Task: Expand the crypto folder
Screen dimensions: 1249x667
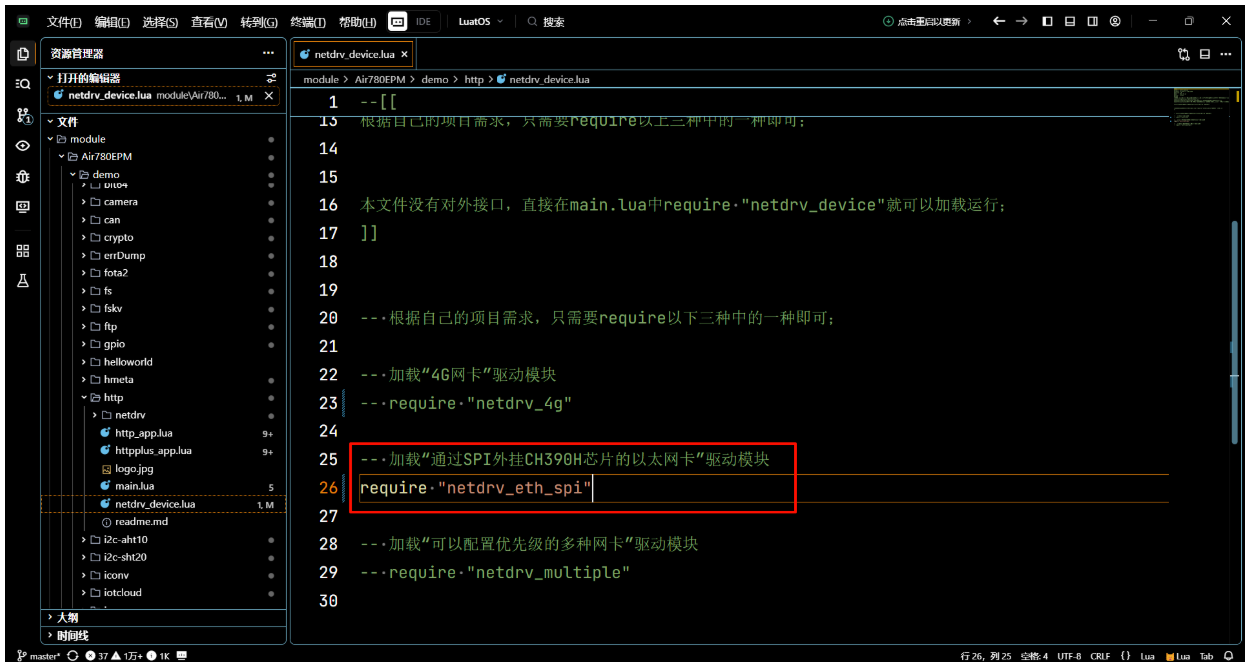Action: click(162, 238)
